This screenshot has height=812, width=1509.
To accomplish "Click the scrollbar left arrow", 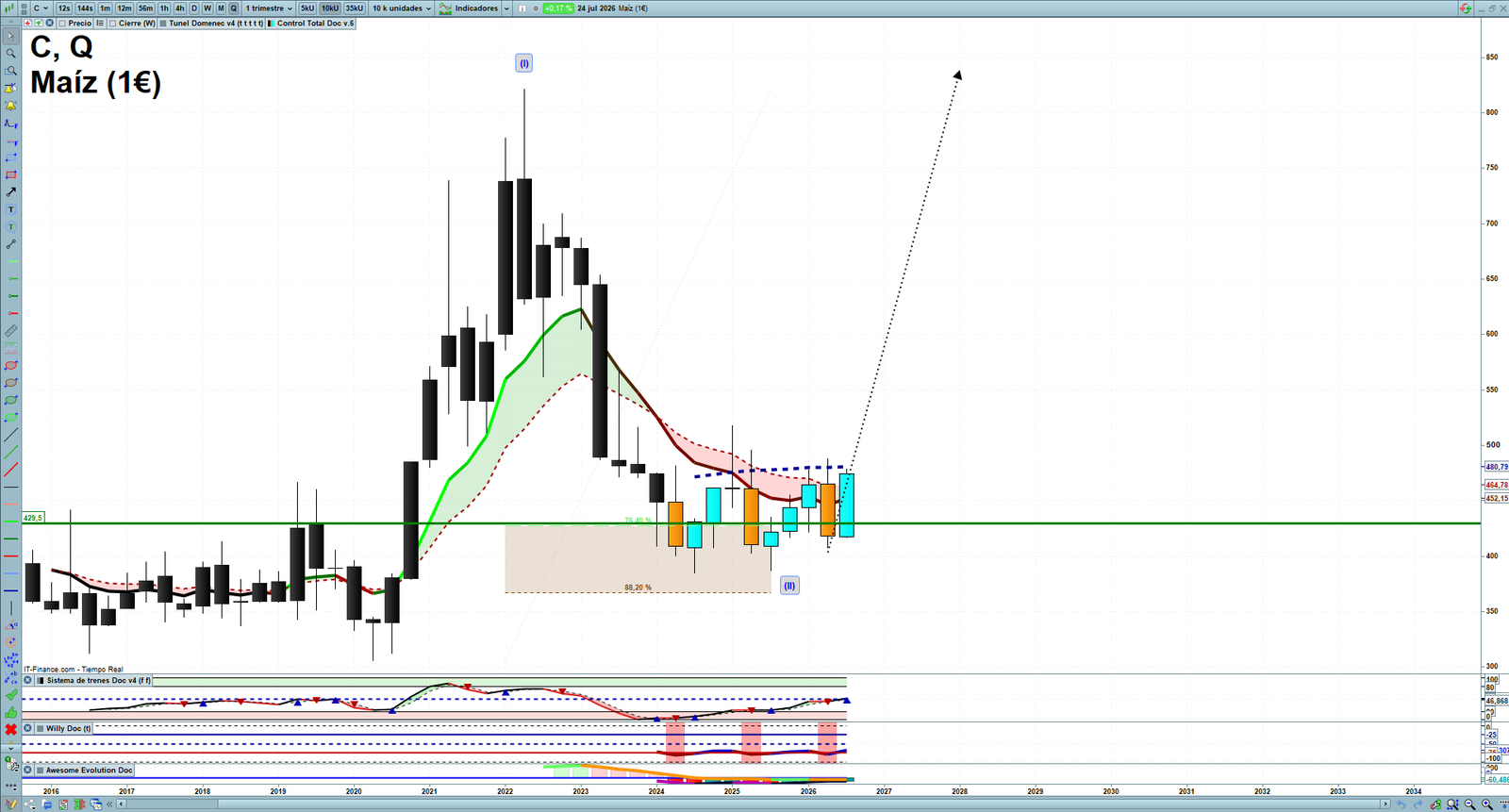I will [122, 804].
